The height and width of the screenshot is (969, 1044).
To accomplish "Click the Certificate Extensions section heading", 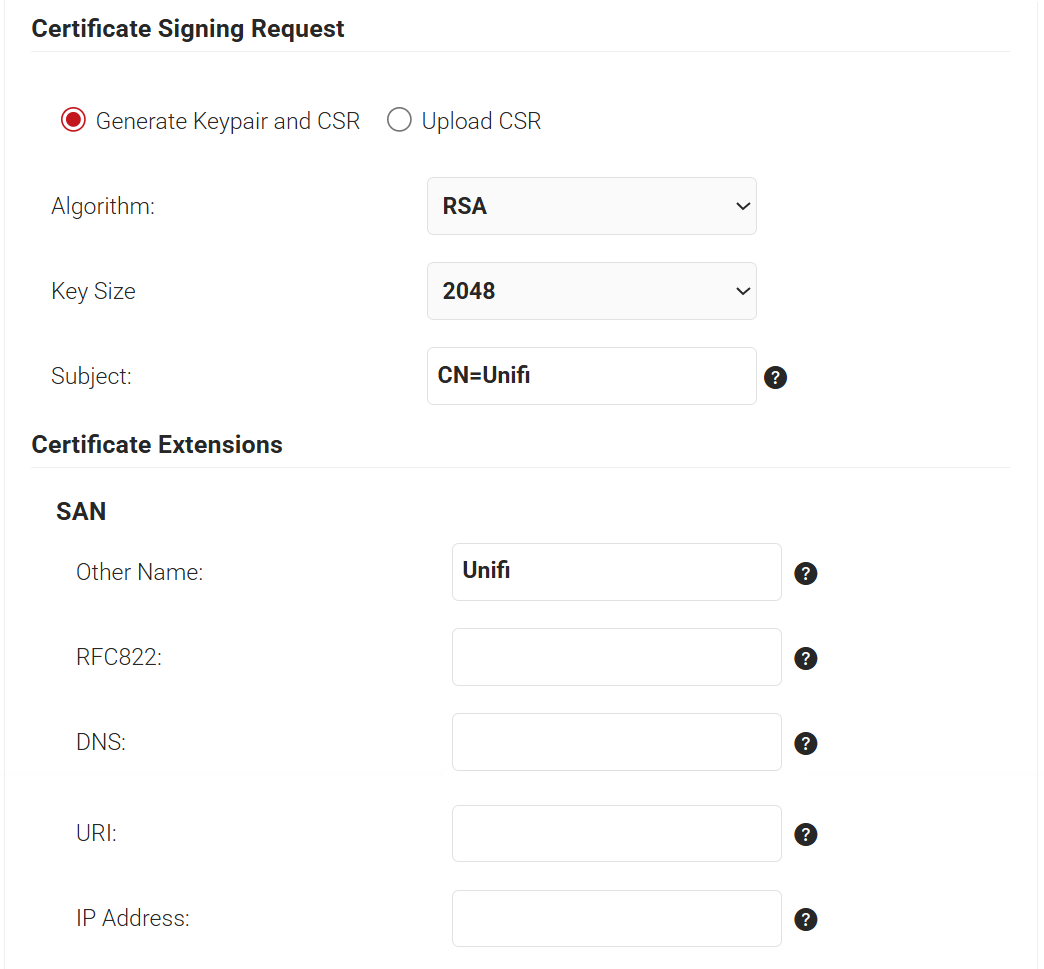I will [x=157, y=445].
